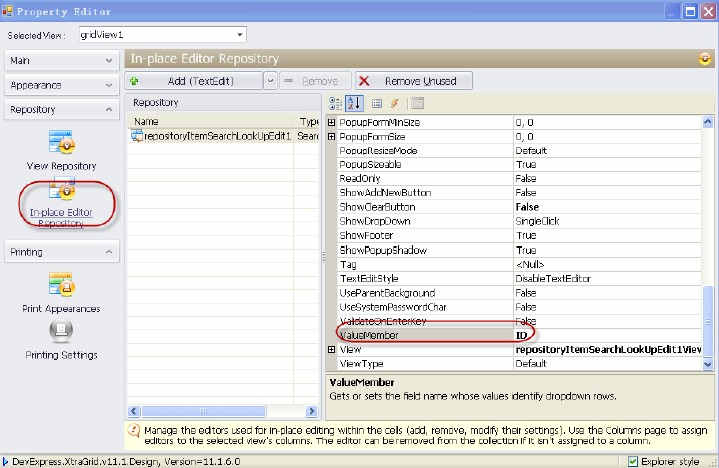Click Name column header
This screenshot has width=719, height=468.
pyautogui.click(x=211, y=121)
